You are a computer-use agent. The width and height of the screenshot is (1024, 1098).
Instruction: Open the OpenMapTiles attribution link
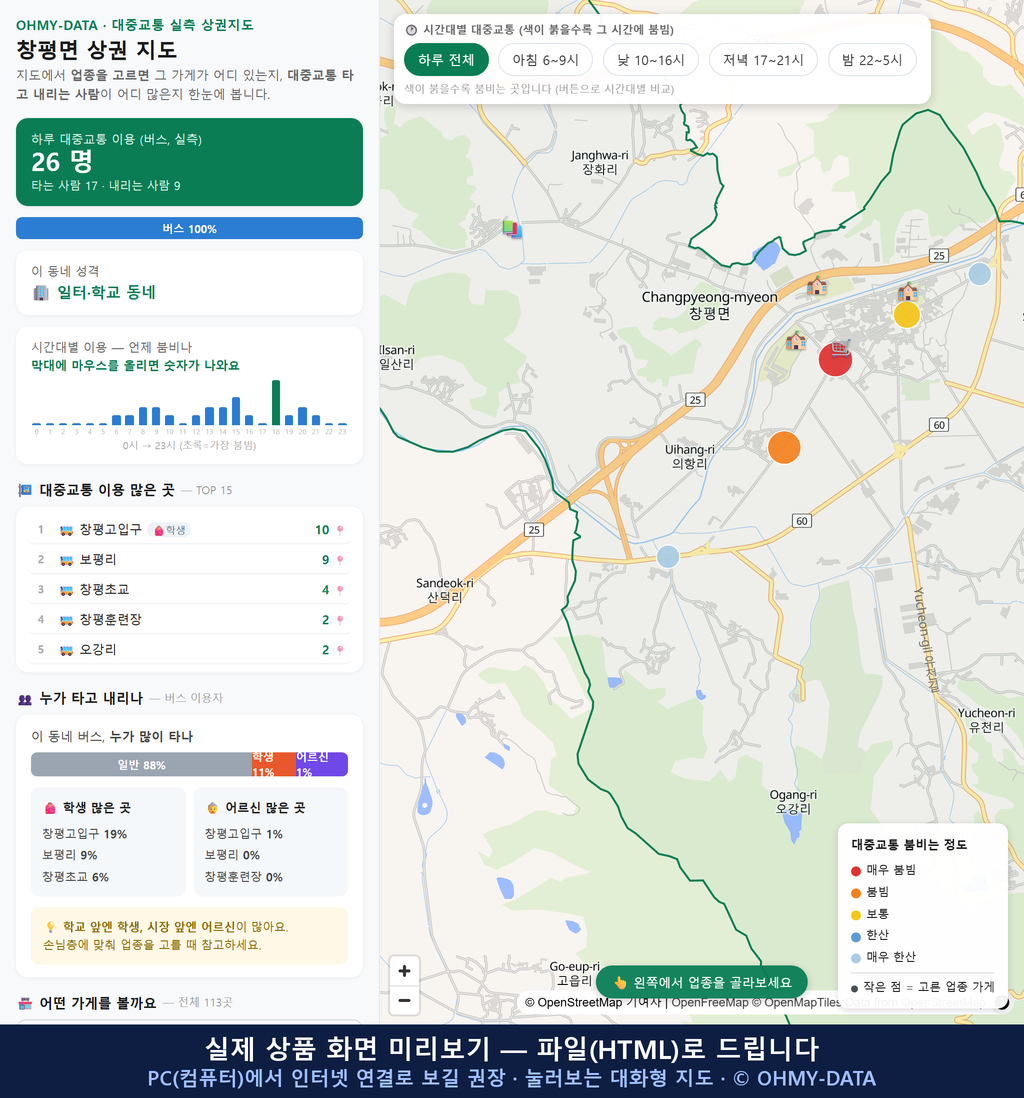[x=797, y=1003]
